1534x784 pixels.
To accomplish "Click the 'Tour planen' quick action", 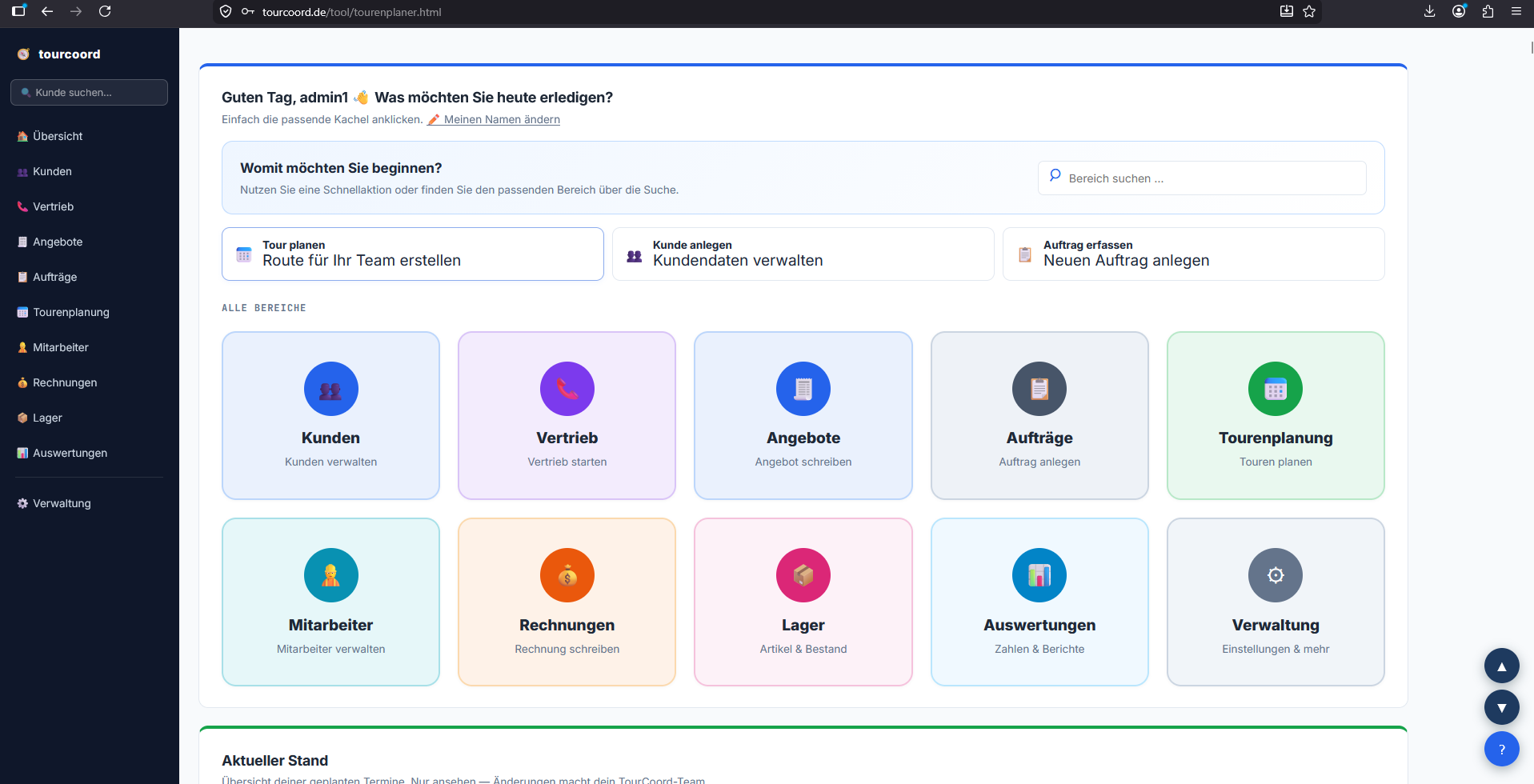I will (413, 254).
